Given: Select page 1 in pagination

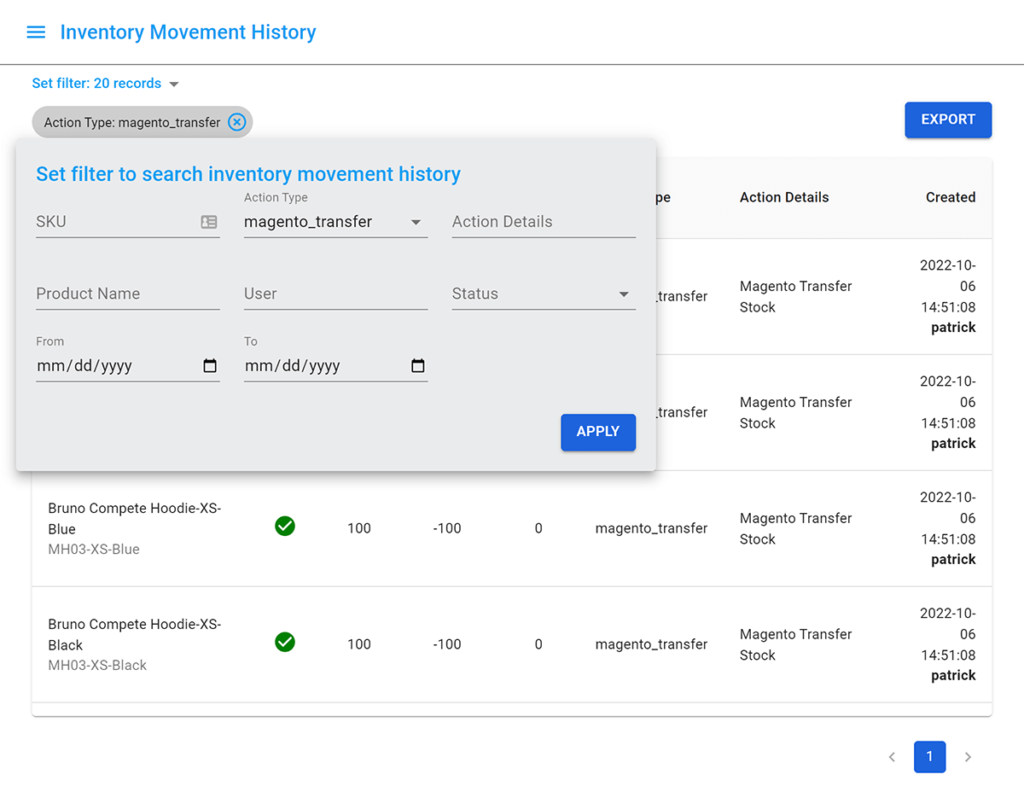Looking at the screenshot, I should pyautogui.click(x=929, y=757).
